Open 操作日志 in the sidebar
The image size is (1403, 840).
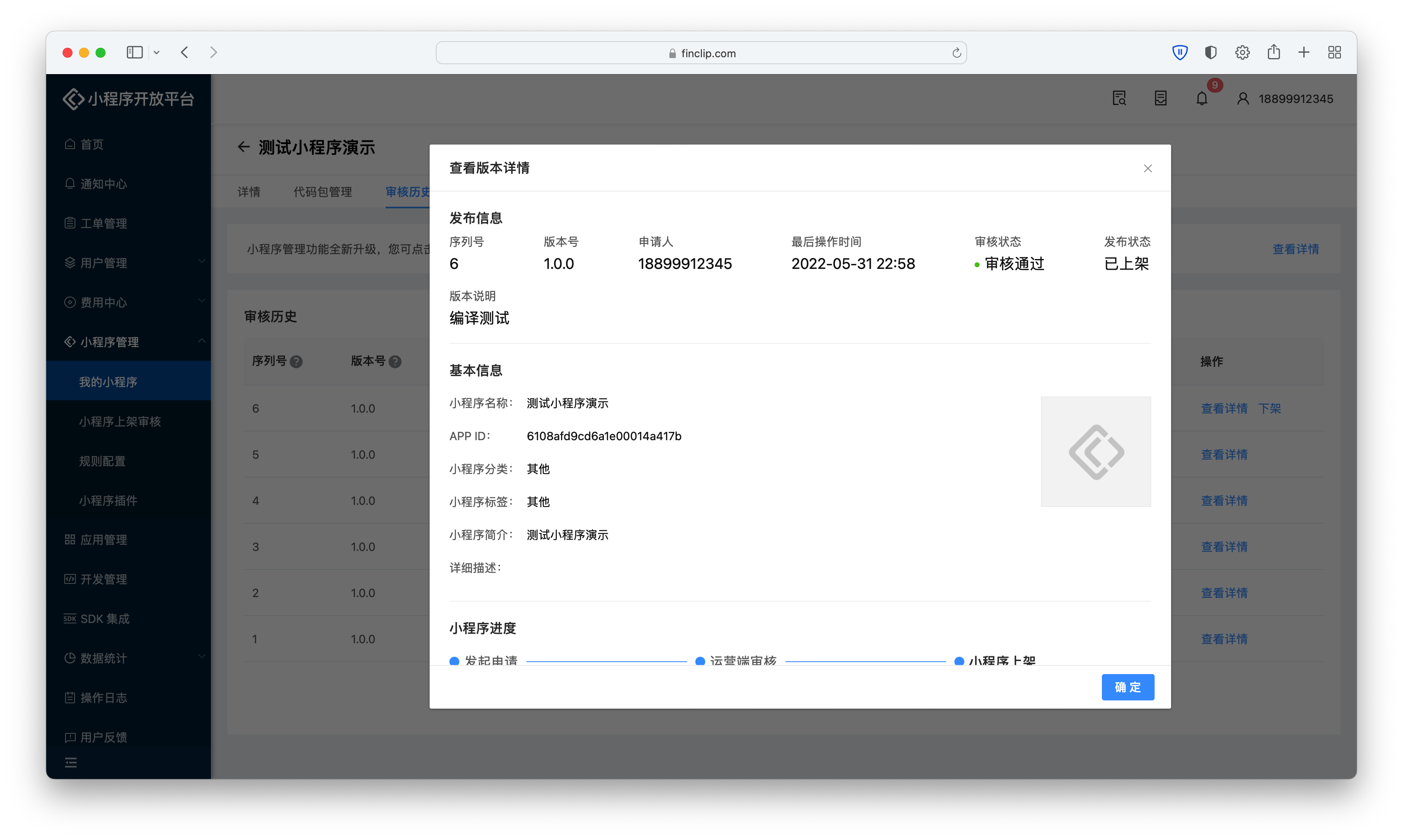point(128,698)
